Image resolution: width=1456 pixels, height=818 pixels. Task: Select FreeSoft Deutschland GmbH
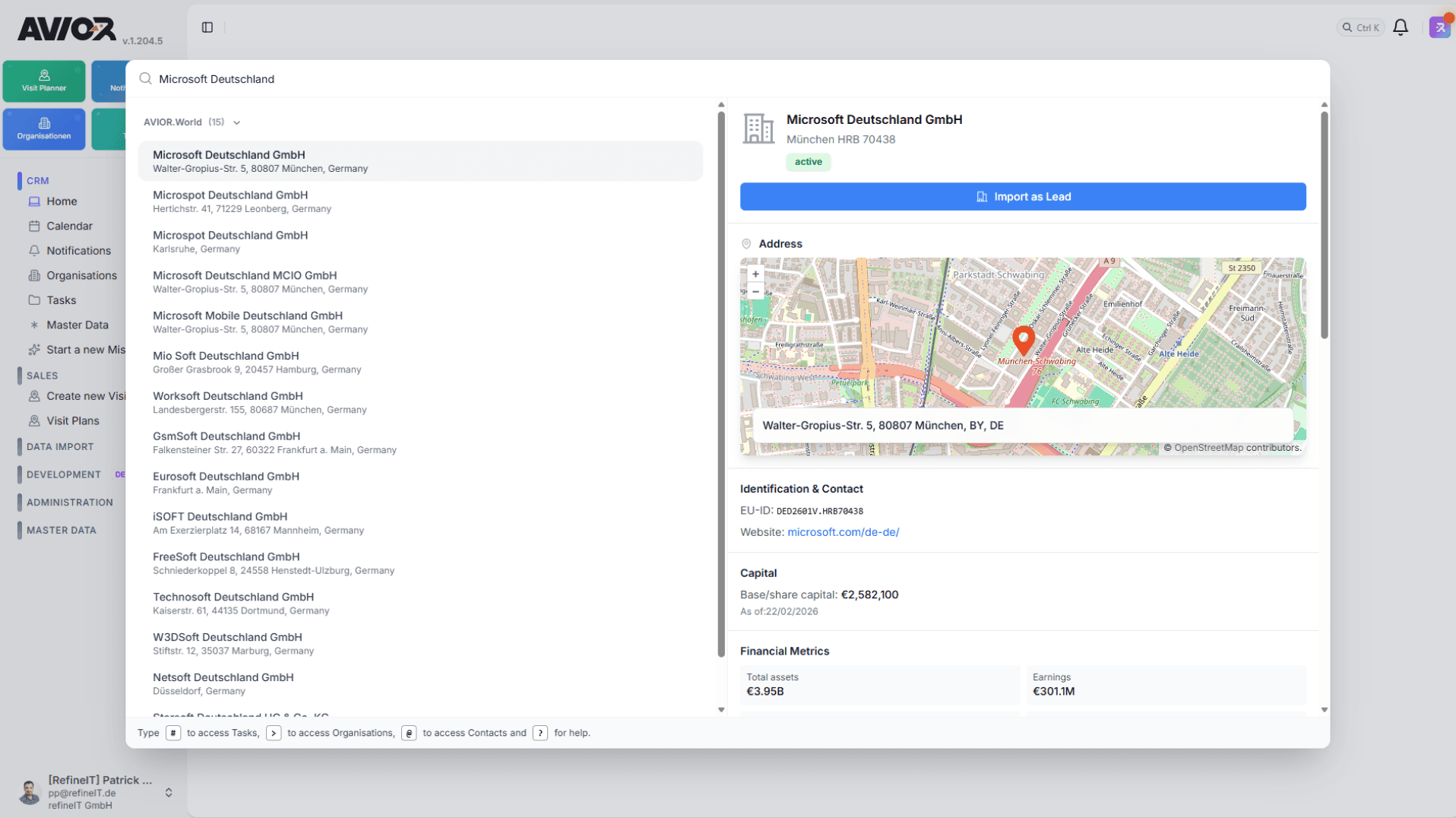(420, 564)
